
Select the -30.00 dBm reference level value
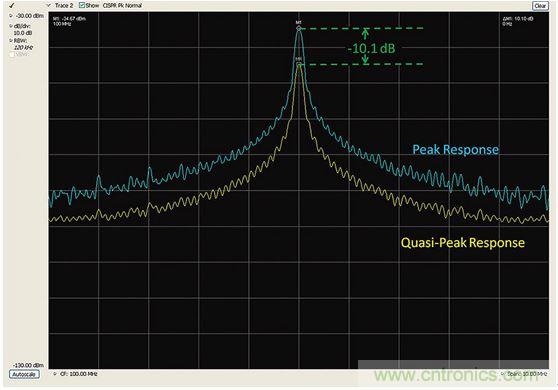[30, 16]
